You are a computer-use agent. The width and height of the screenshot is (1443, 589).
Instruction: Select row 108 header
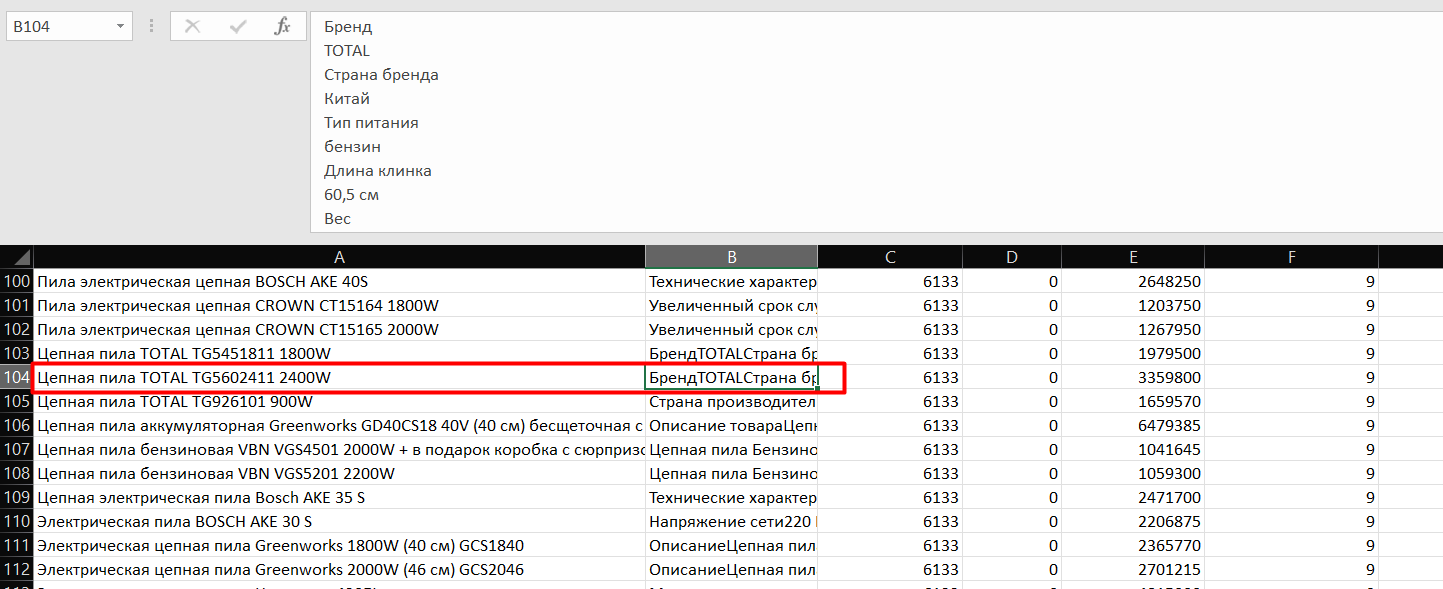(x=17, y=473)
